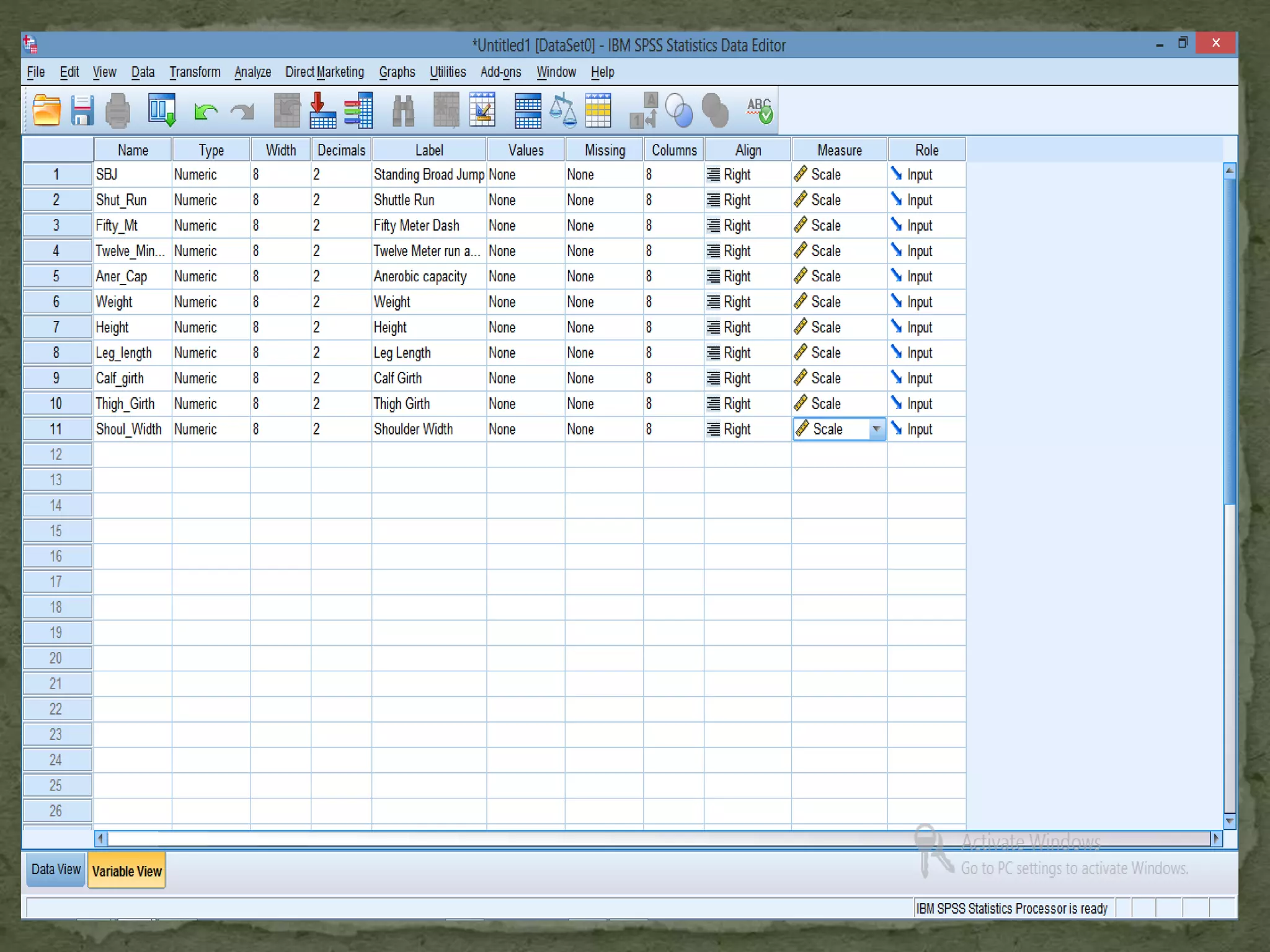Image resolution: width=1270 pixels, height=952 pixels.
Task: Click the Go to Variable icon with red arrow
Action: (x=322, y=111)
